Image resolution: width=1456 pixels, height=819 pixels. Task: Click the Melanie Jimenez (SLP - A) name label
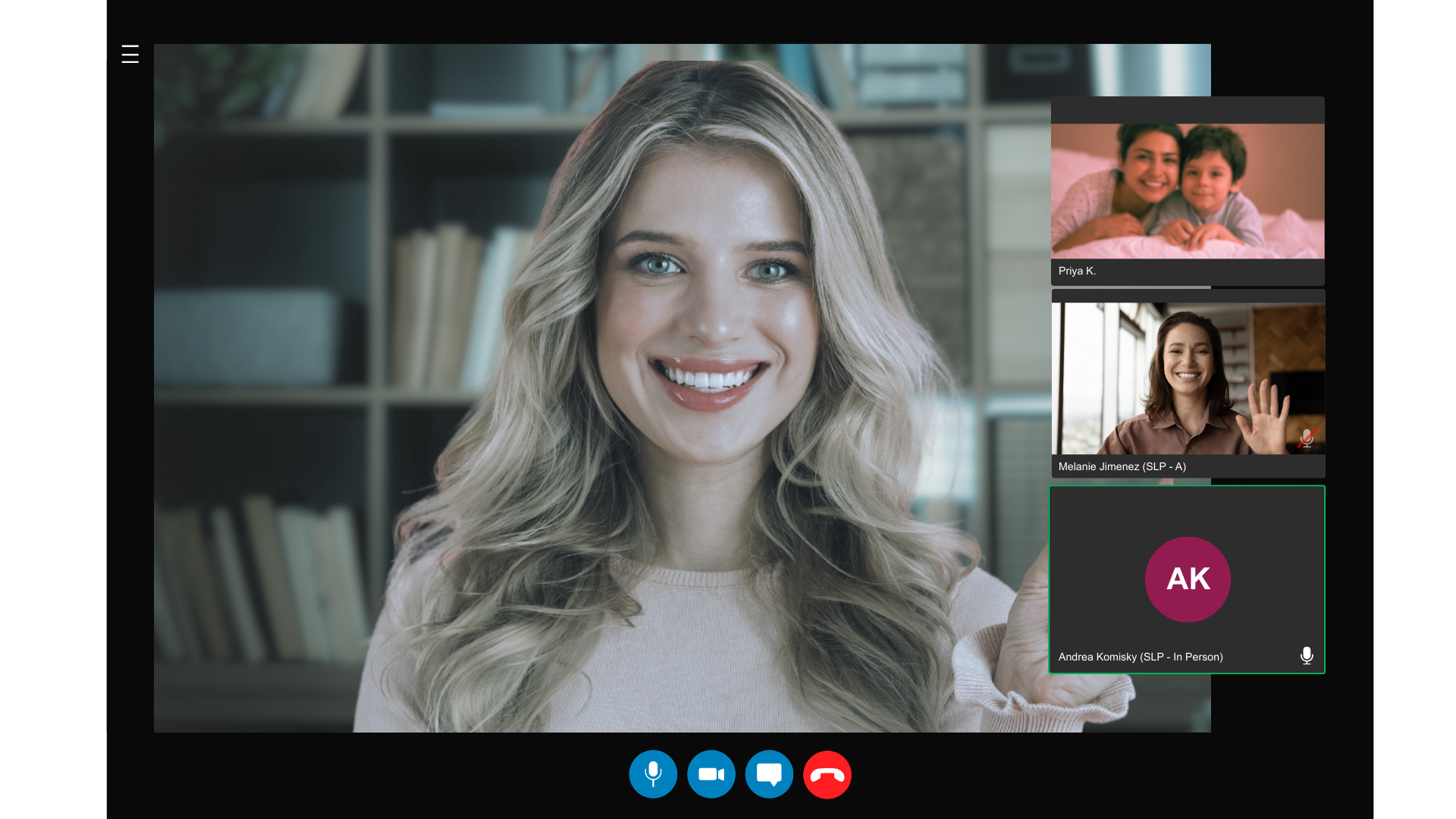point(1122,466)
